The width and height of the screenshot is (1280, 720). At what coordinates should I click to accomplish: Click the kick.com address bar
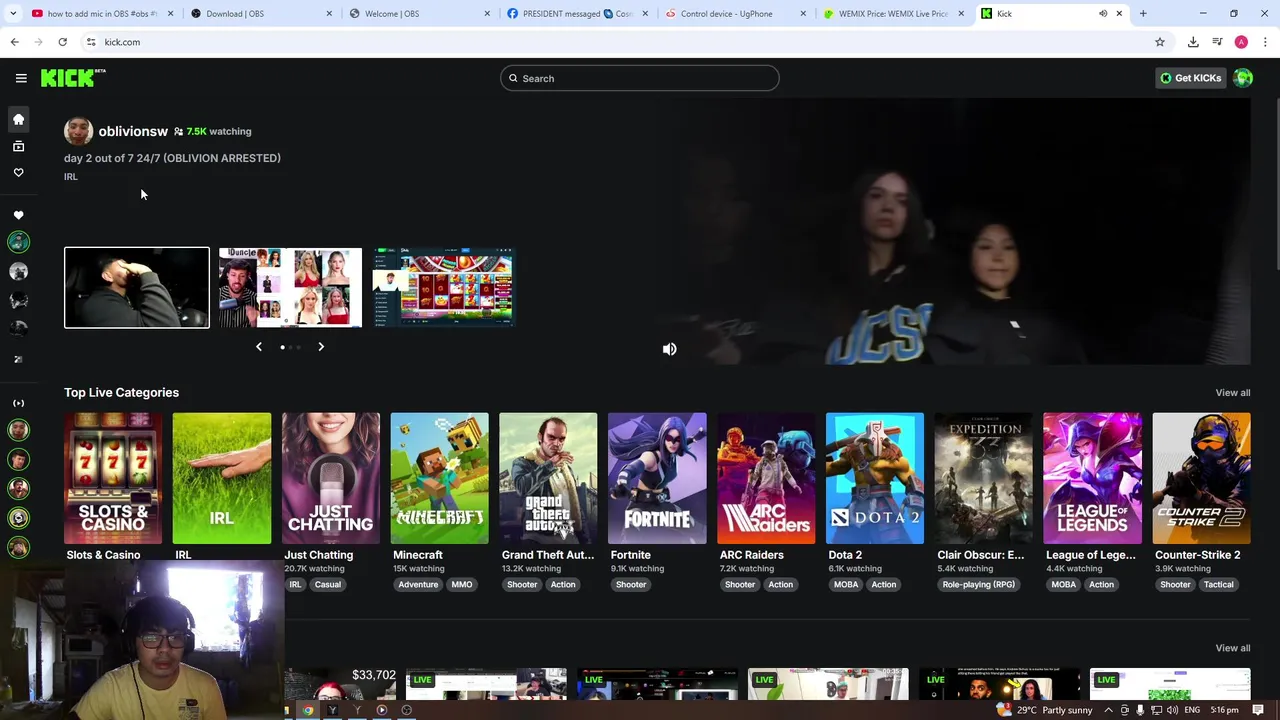(620, 42)
